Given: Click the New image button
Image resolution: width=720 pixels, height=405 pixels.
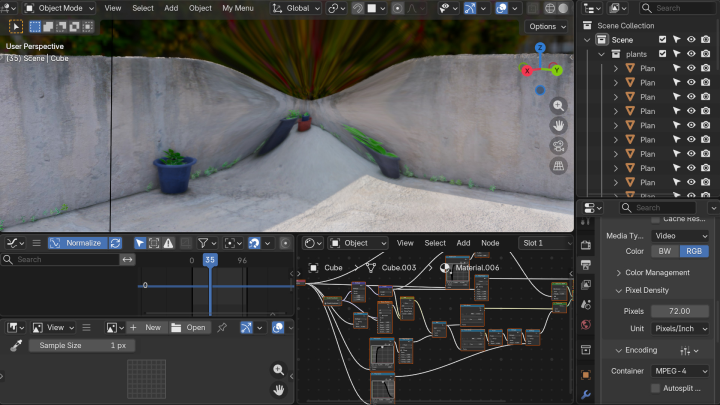Looking at the screenshot, I should 145,327.
